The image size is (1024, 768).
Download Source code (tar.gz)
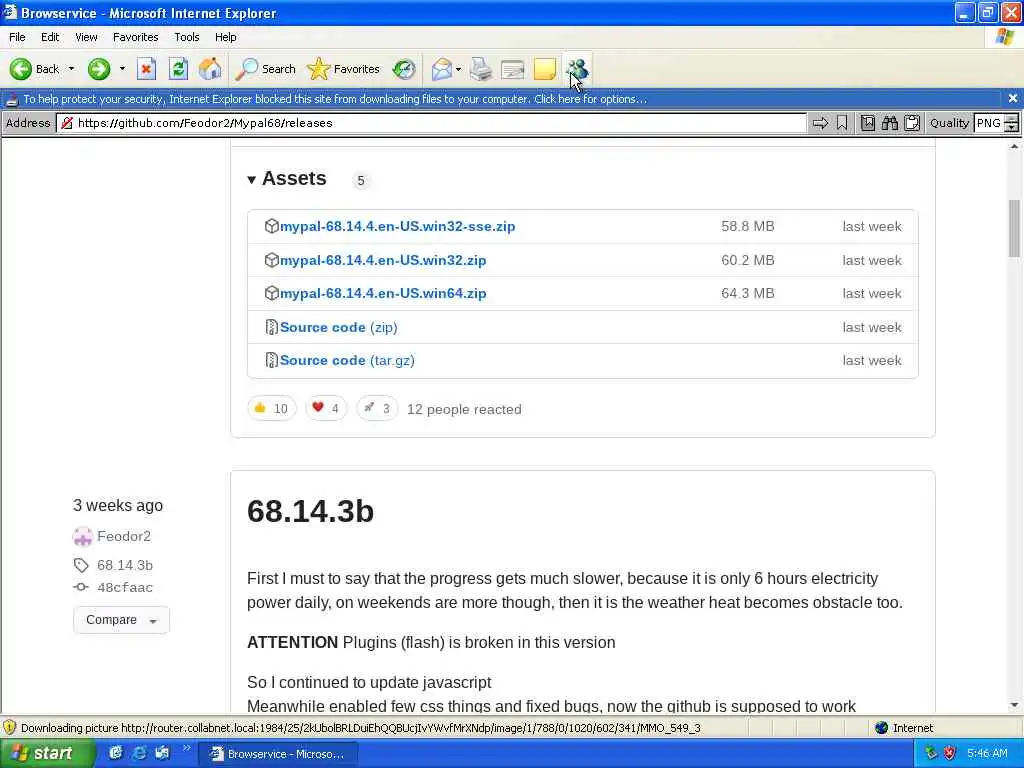[347, 360]
